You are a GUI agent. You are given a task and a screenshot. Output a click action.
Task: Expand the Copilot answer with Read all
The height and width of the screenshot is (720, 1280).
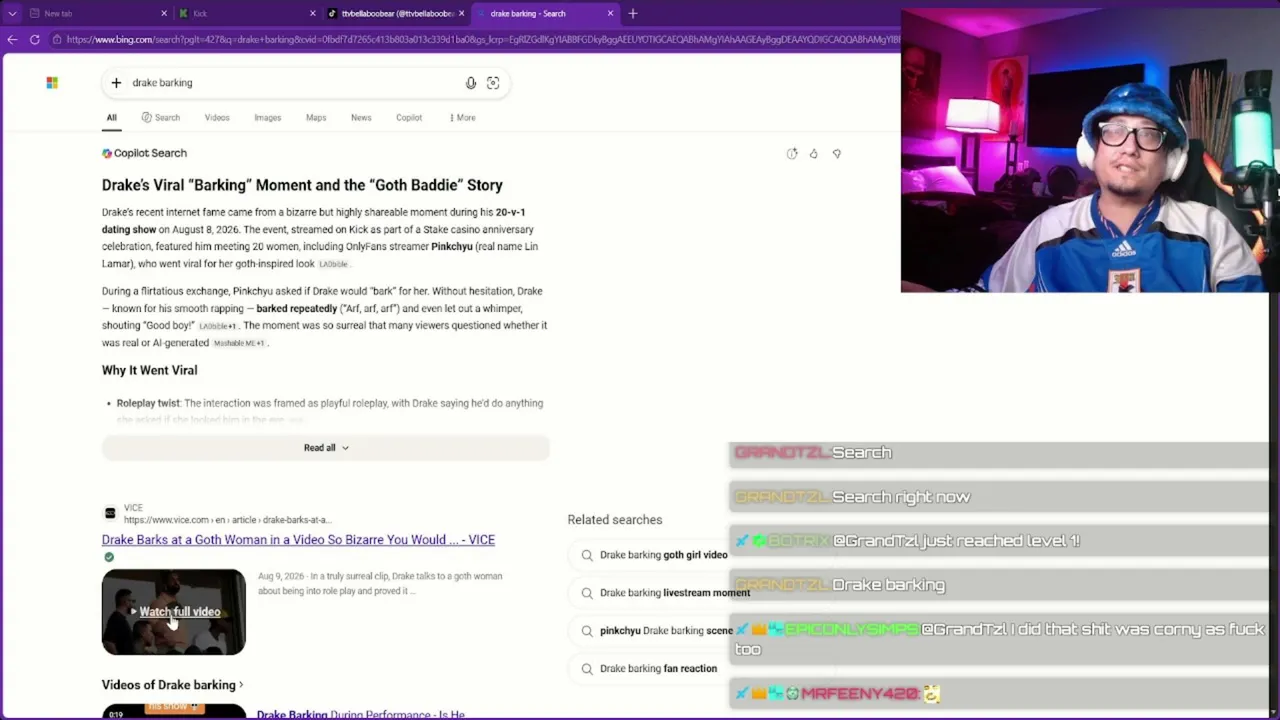(326, 448)
